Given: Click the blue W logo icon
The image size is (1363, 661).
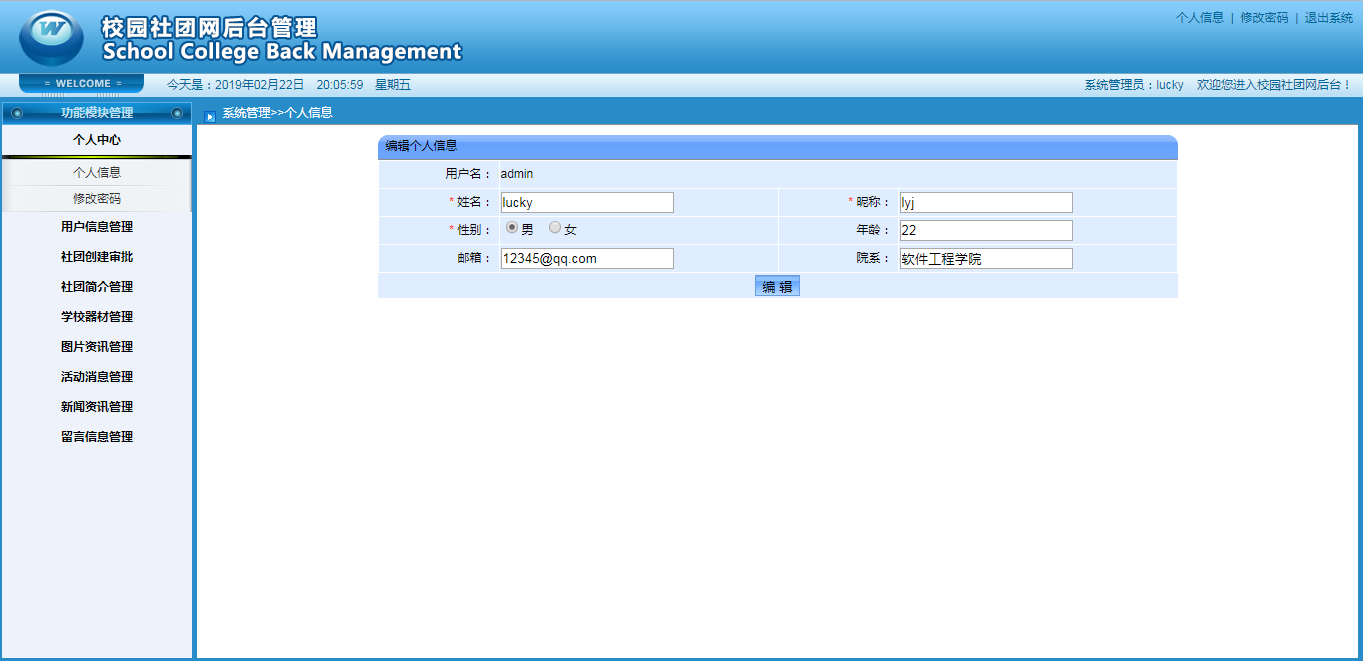Looking at the screenshot, I should [x=51, y=38].
